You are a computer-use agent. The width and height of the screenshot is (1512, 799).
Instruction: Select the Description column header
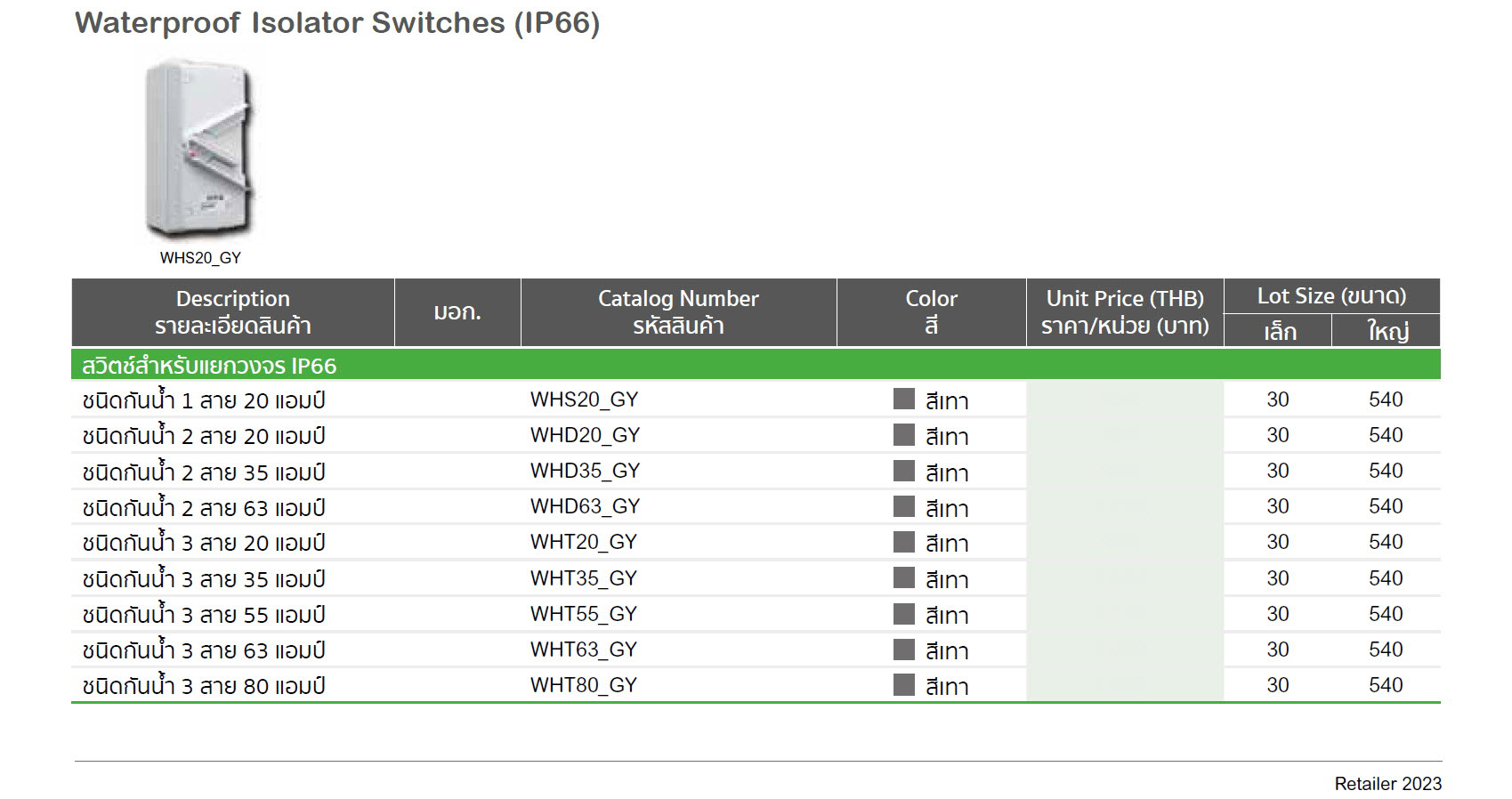[232, 312]
